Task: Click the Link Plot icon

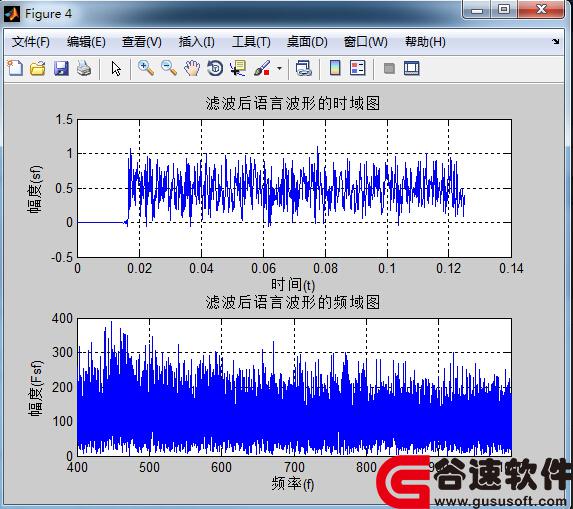Action: pos(304,68)
